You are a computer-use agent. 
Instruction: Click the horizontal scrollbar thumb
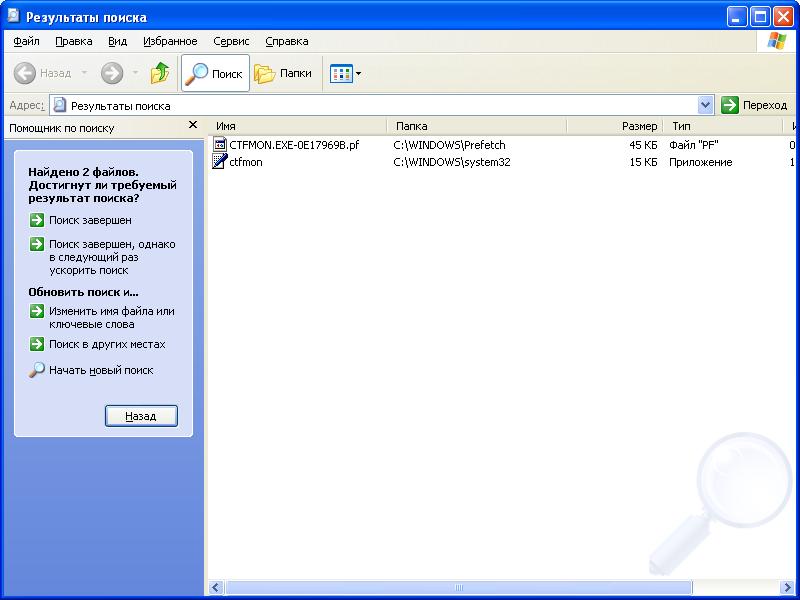pos(458,588)
